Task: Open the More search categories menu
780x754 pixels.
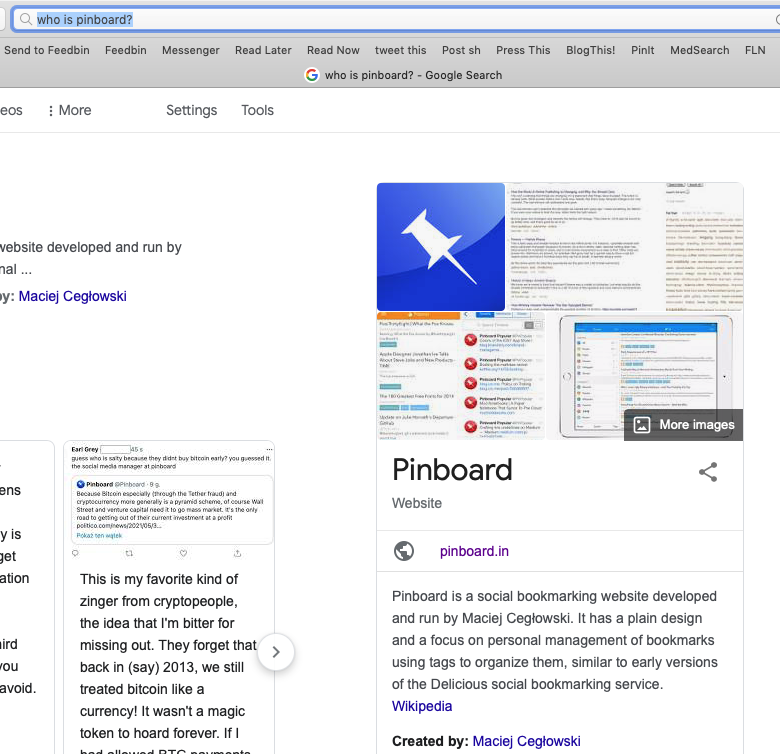Action: point(70,110)
